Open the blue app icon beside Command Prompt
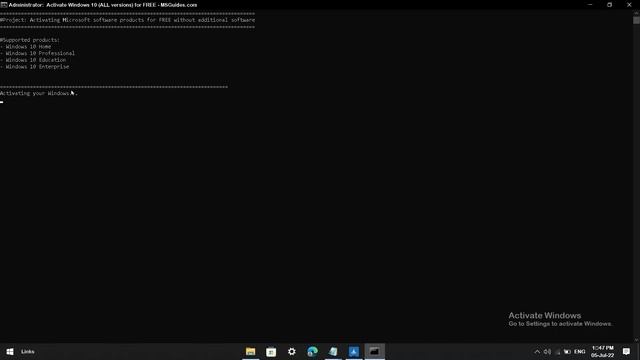This screenshot has width=640, height=360. point(354,351)
